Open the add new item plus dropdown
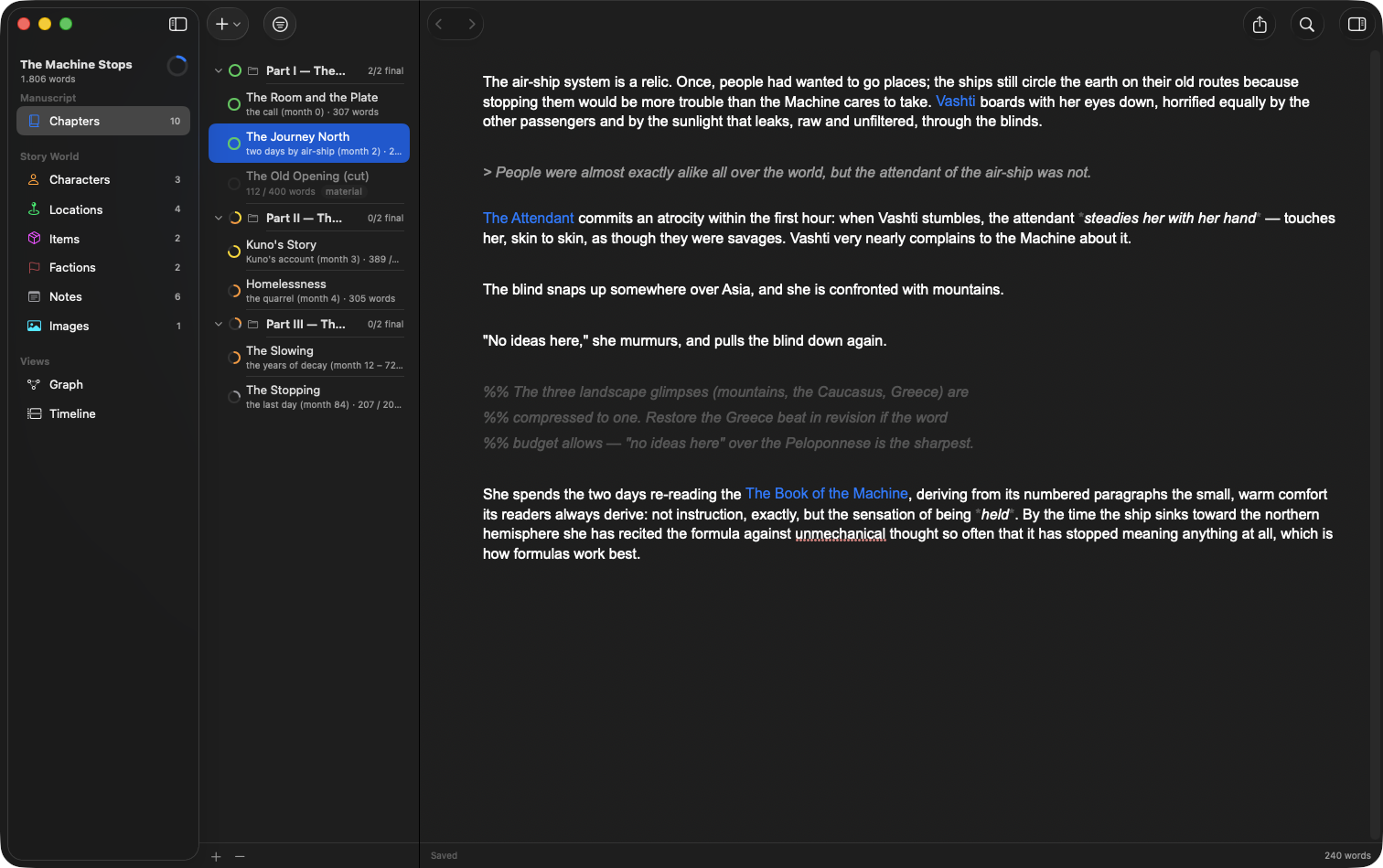This screenshot has height=868, width=1383. tap(228, 25)
